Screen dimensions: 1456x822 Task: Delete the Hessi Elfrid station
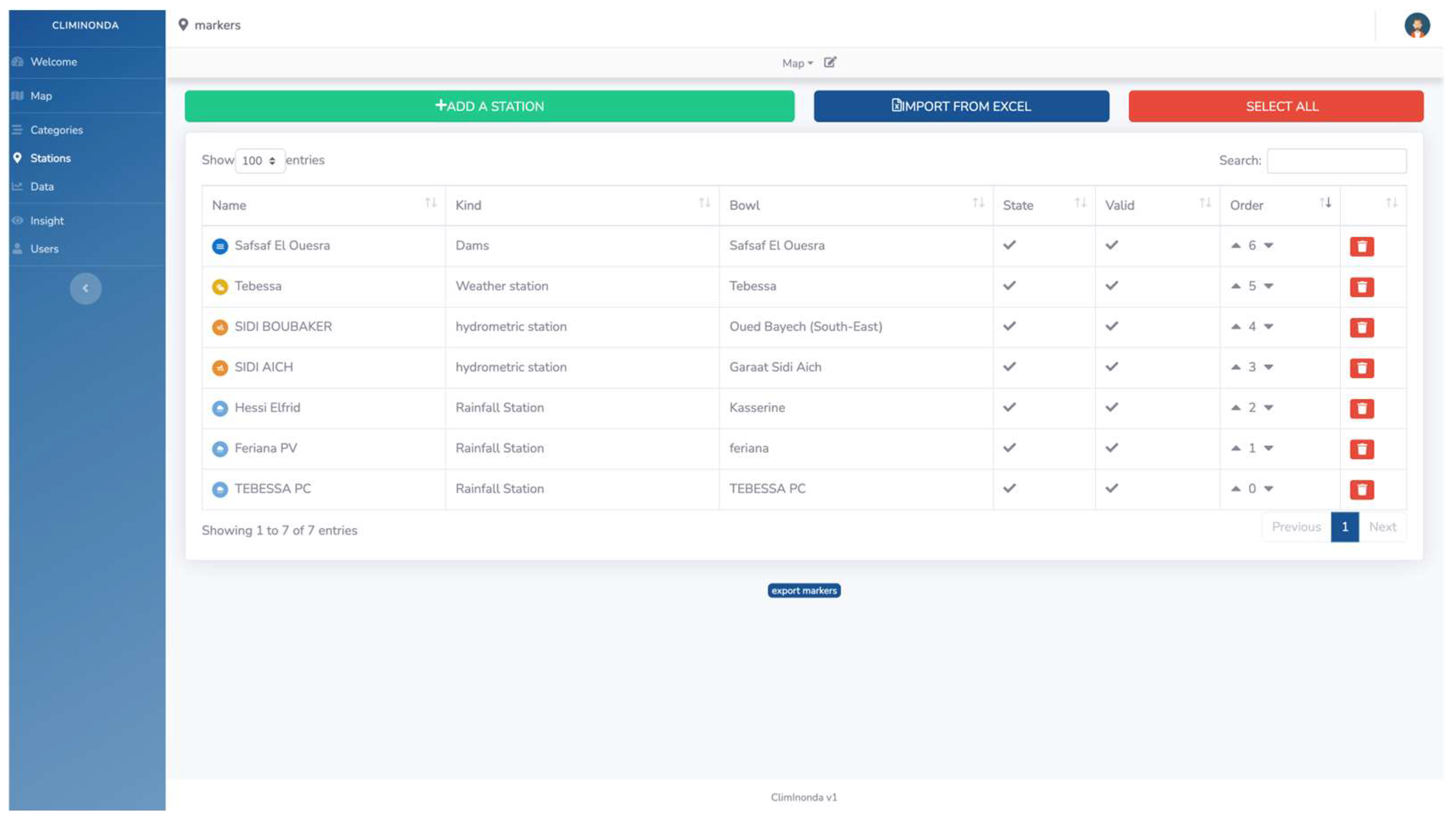tap(1362, 408)
